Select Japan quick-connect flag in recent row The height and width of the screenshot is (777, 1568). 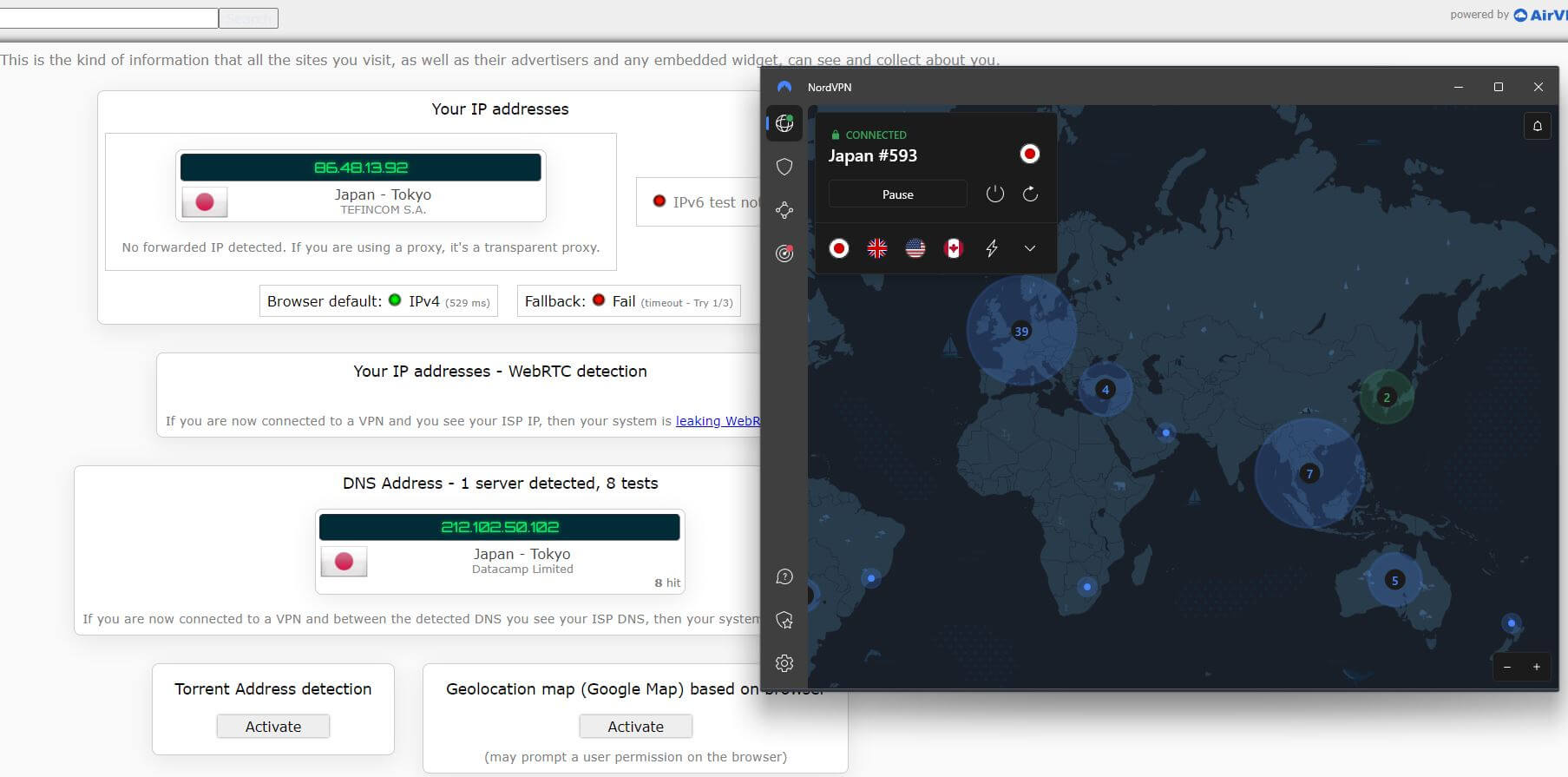pos(838,248)
